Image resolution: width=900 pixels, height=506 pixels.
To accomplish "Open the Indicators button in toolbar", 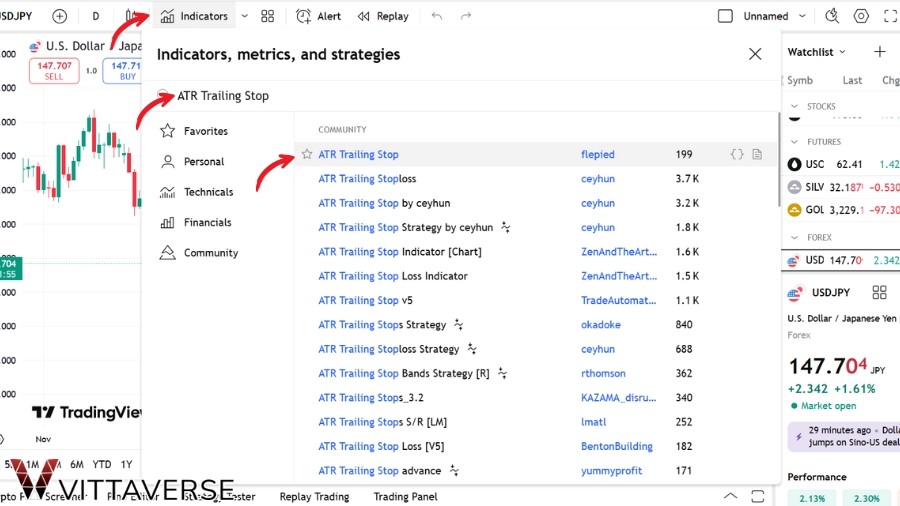I will pyautogui.click(x=194, y=16).
